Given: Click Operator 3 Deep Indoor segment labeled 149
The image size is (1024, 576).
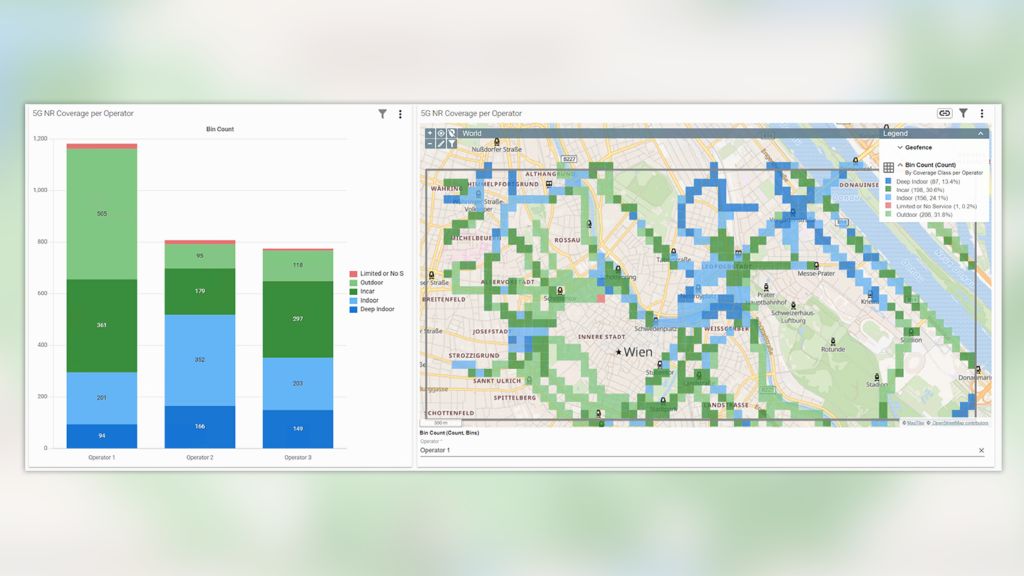Looking at the screenshot, I should [298, 428].
